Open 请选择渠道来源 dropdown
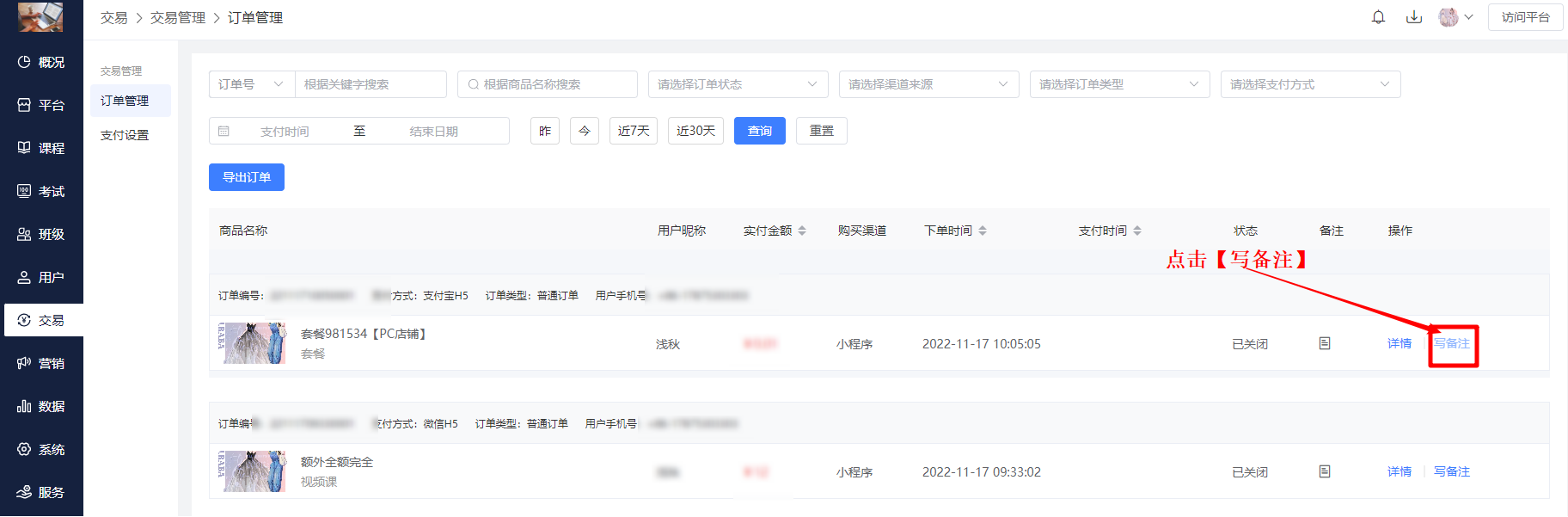1568x517 pixels. 929,84
